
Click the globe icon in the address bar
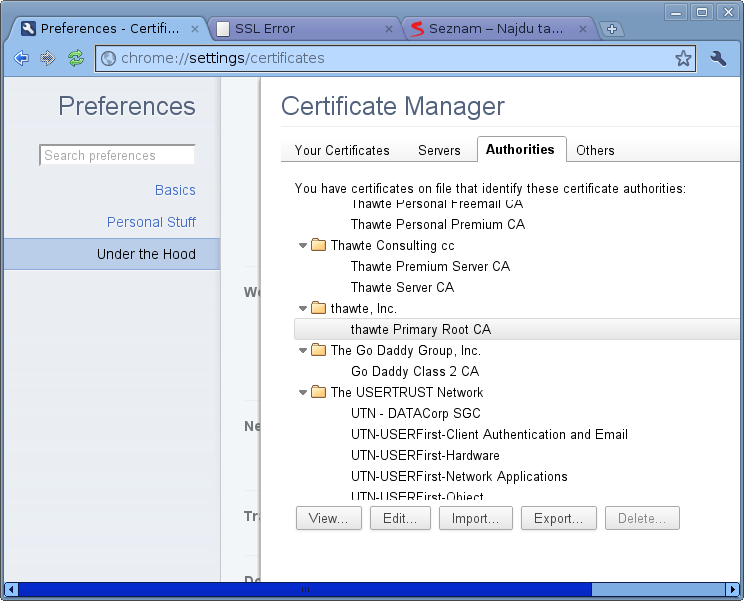(109, 58)
